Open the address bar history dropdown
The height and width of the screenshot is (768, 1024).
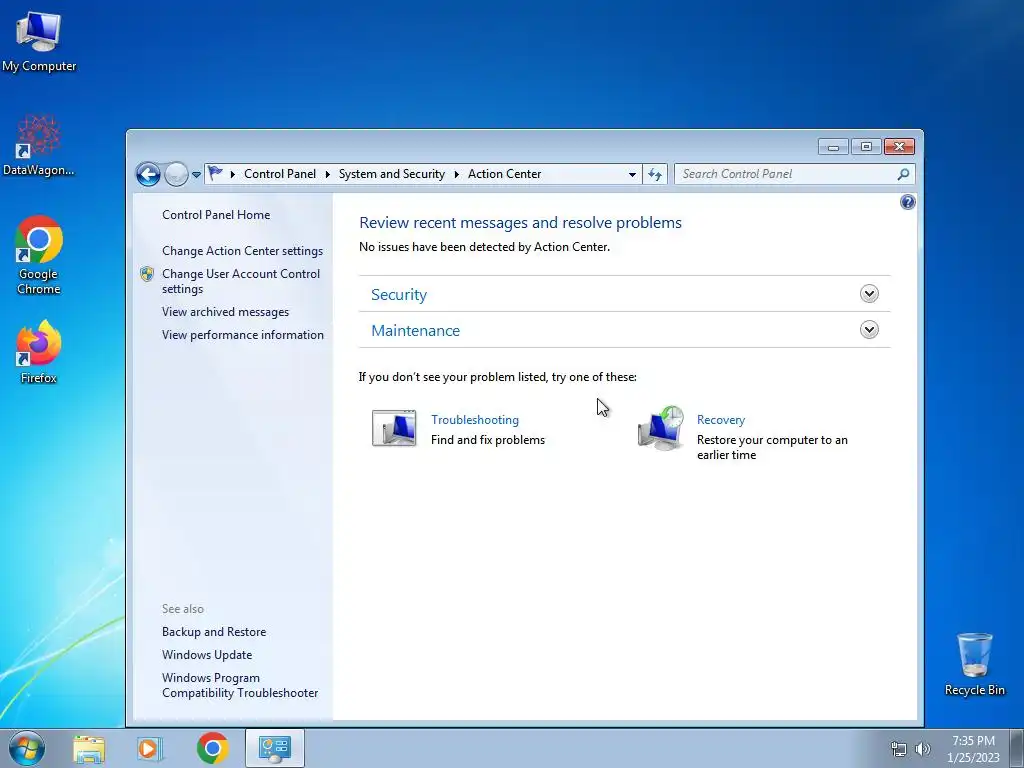pyautogui.click(x=632, y=174)
